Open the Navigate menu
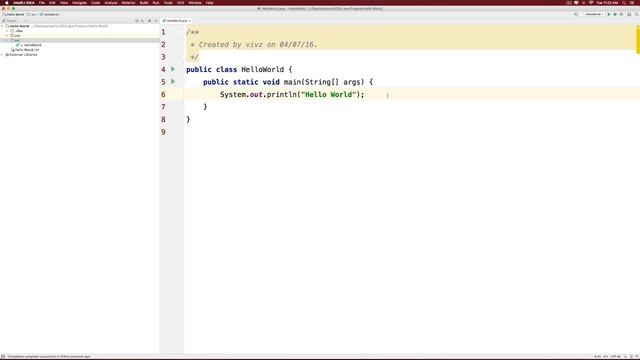640x360 pixels. click(x=79, y=3)
